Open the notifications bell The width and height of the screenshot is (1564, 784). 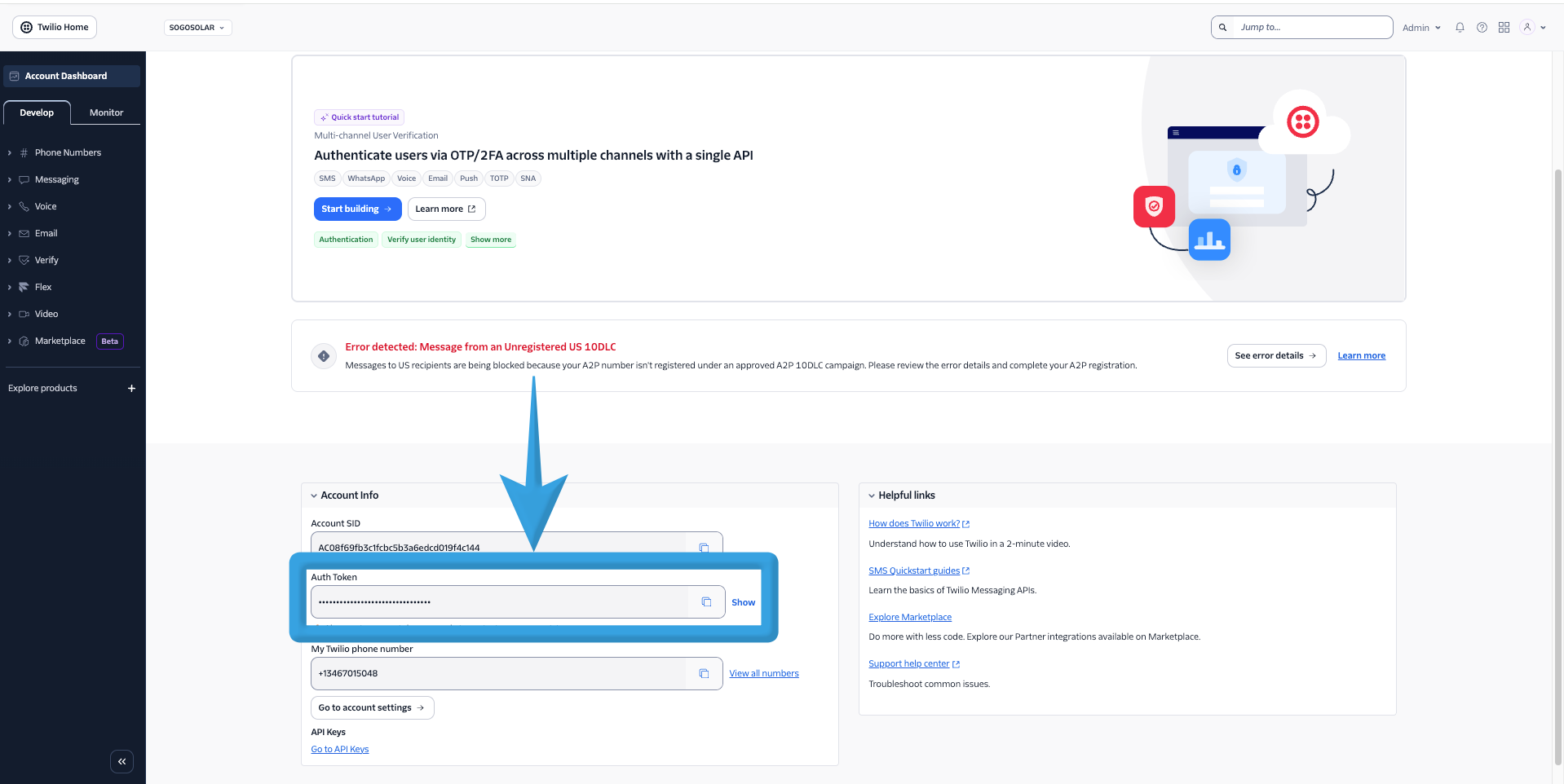(1459, 27)
